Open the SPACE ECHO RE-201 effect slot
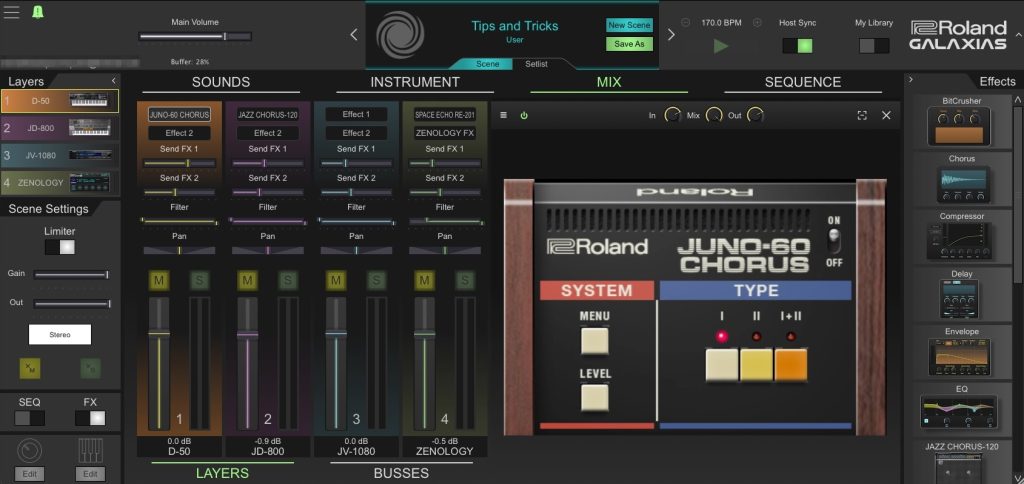Screen dimensions: 1024x484 [445, 115]
